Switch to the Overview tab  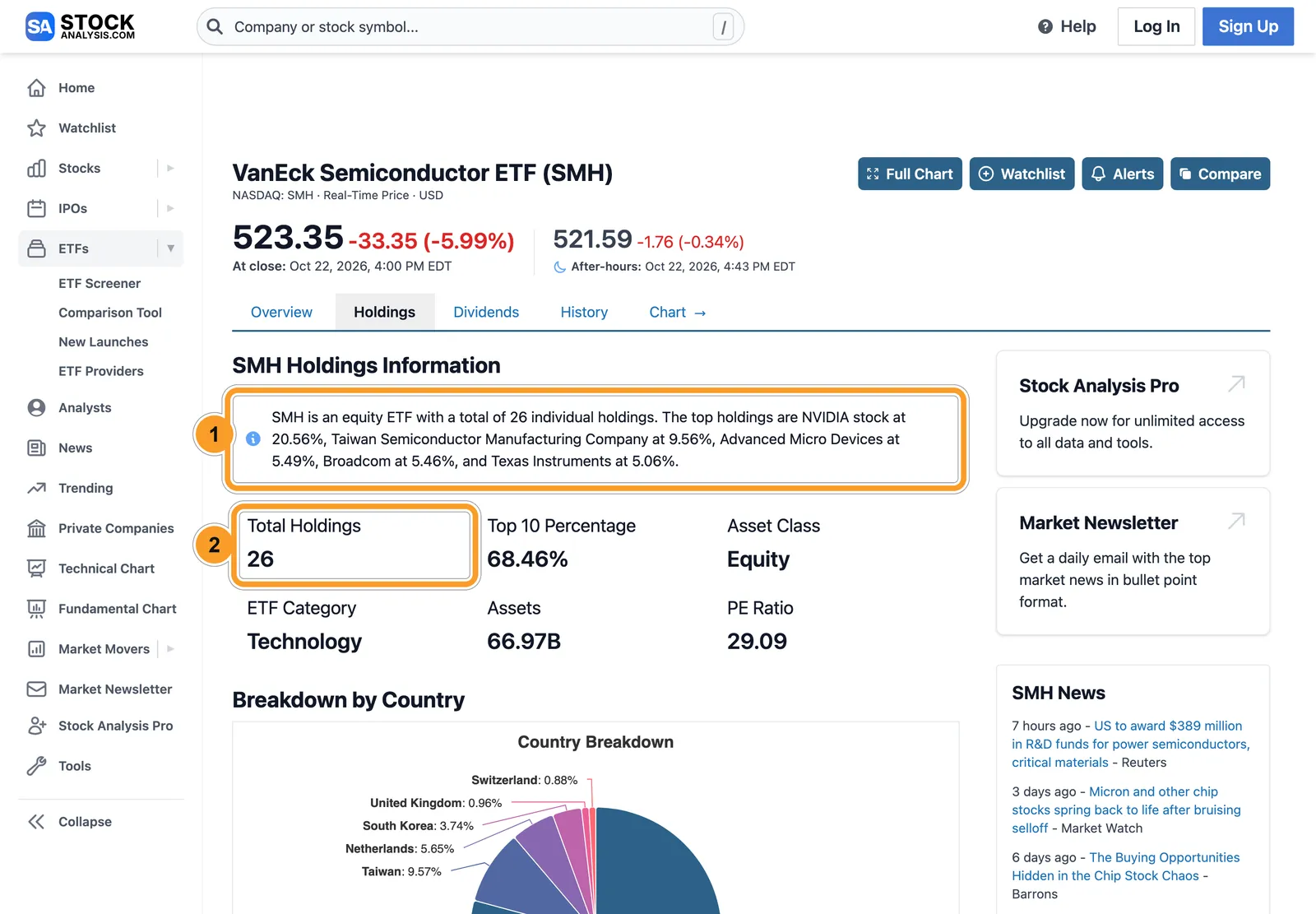[x=282, y=313]
